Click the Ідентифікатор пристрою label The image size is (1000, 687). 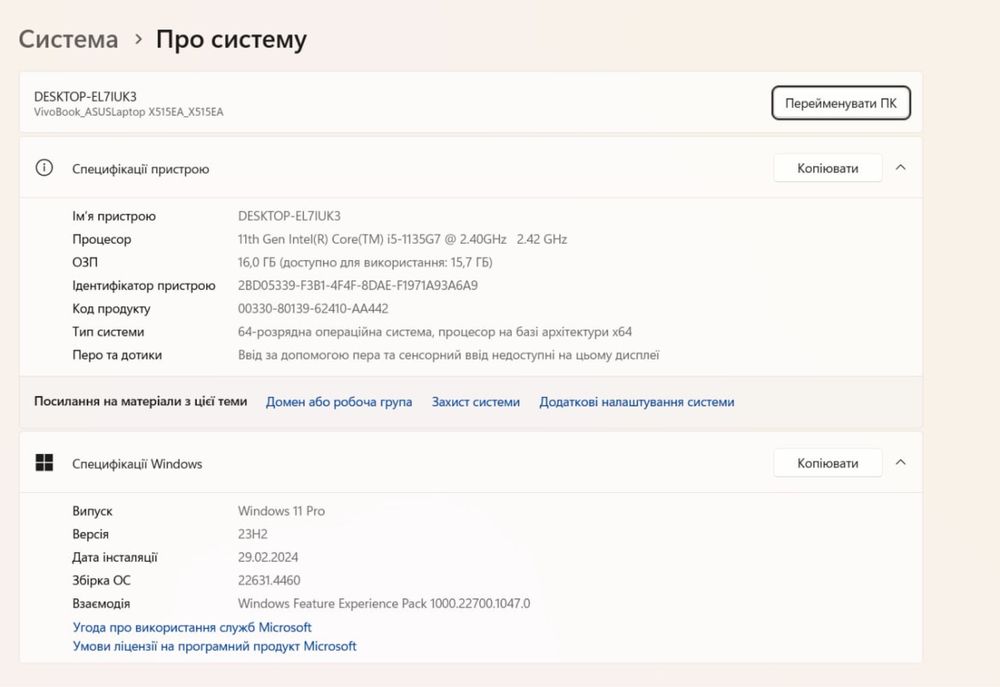point(143,286)
